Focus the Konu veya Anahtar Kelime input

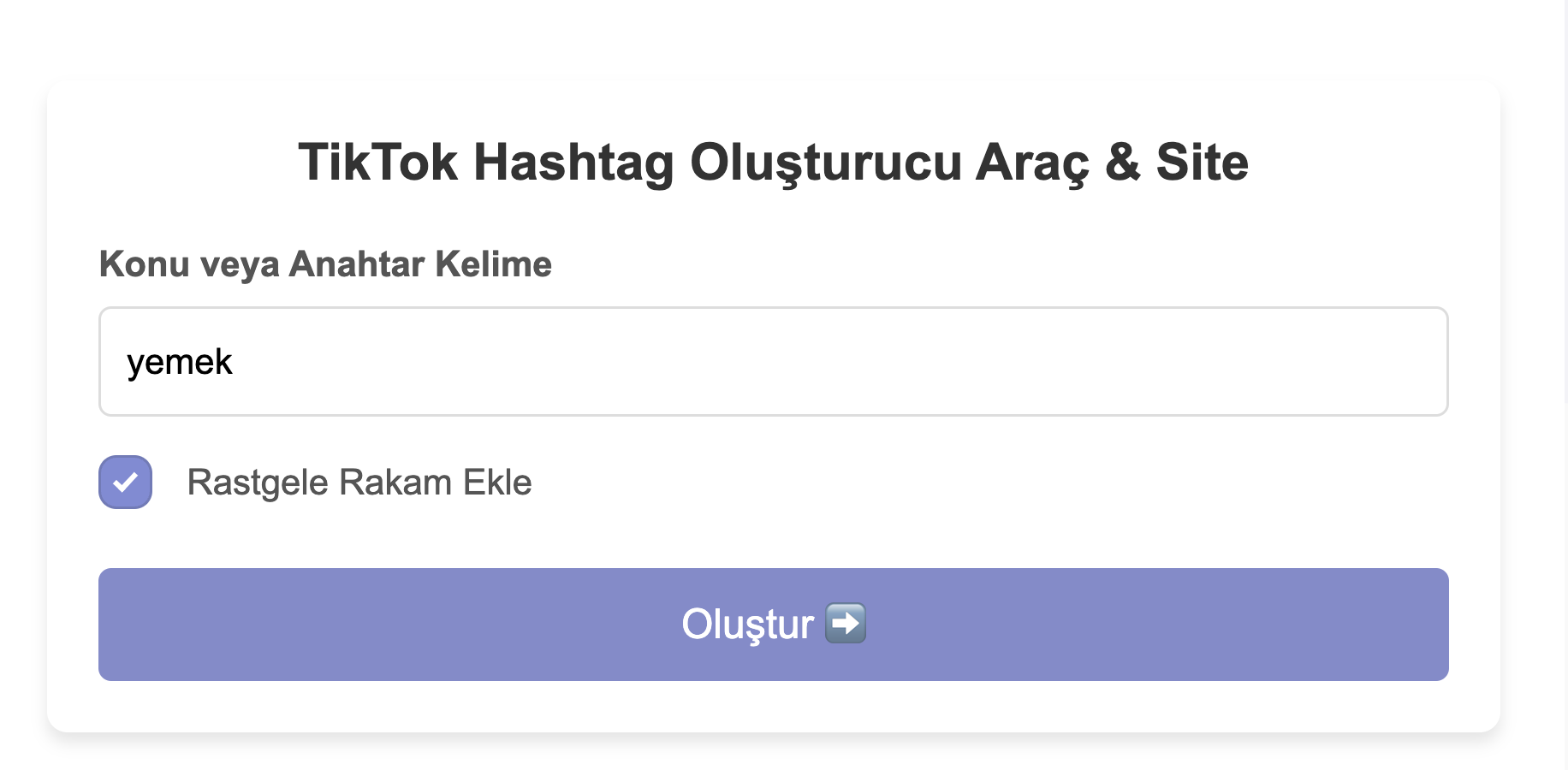tap(774, 362)
